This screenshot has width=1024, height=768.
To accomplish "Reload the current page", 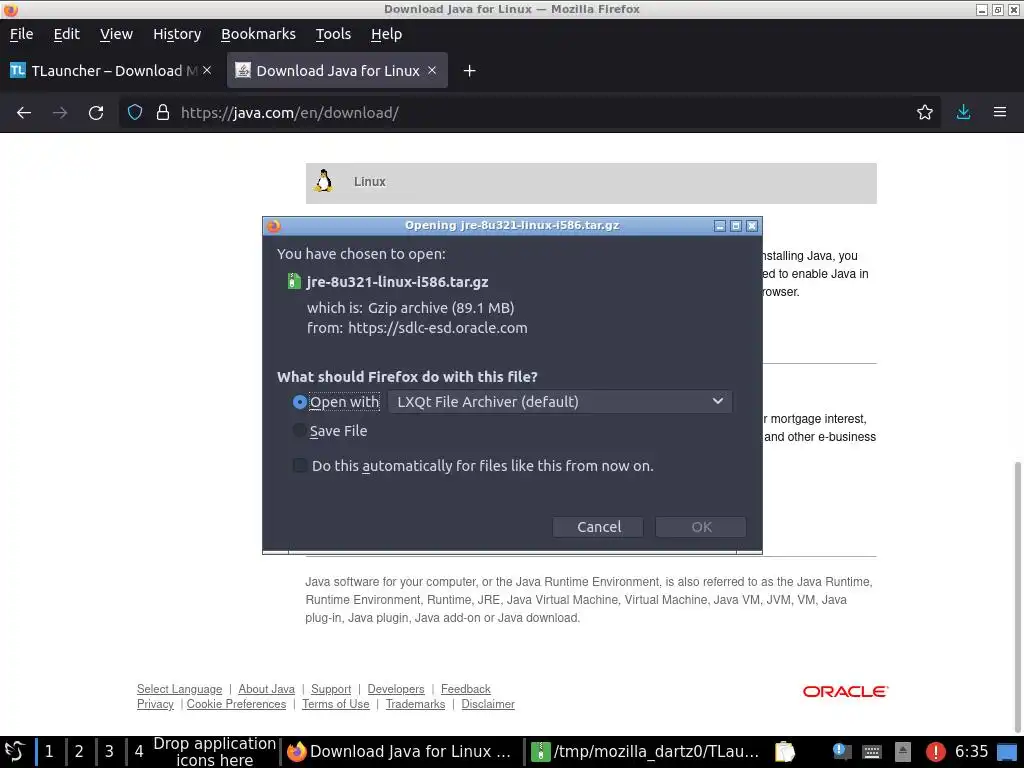I will coord(96,112).
